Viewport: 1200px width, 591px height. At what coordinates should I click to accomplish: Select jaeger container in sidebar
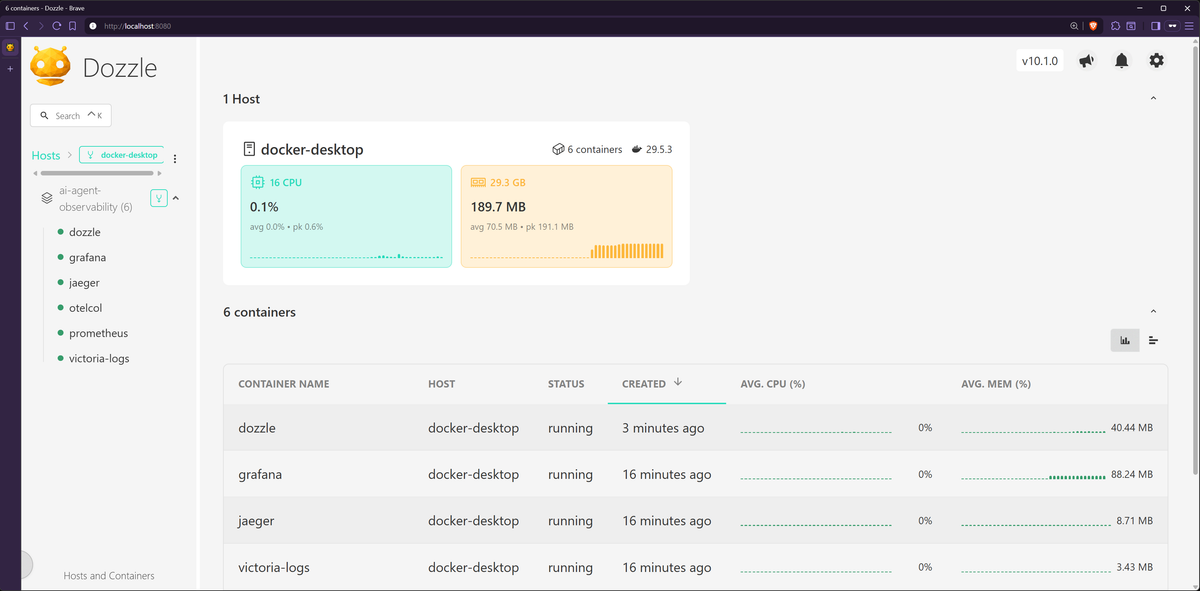(x=84, y=283)
